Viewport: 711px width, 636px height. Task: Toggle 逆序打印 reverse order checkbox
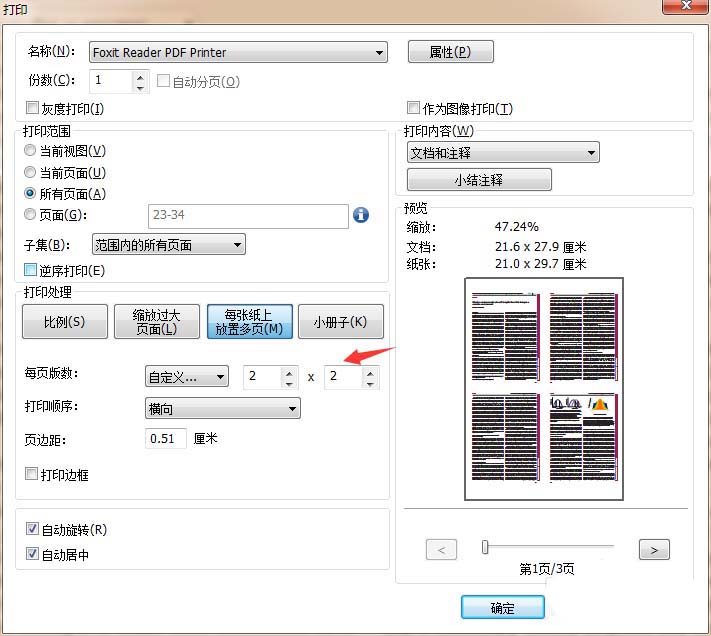[32, 270]
